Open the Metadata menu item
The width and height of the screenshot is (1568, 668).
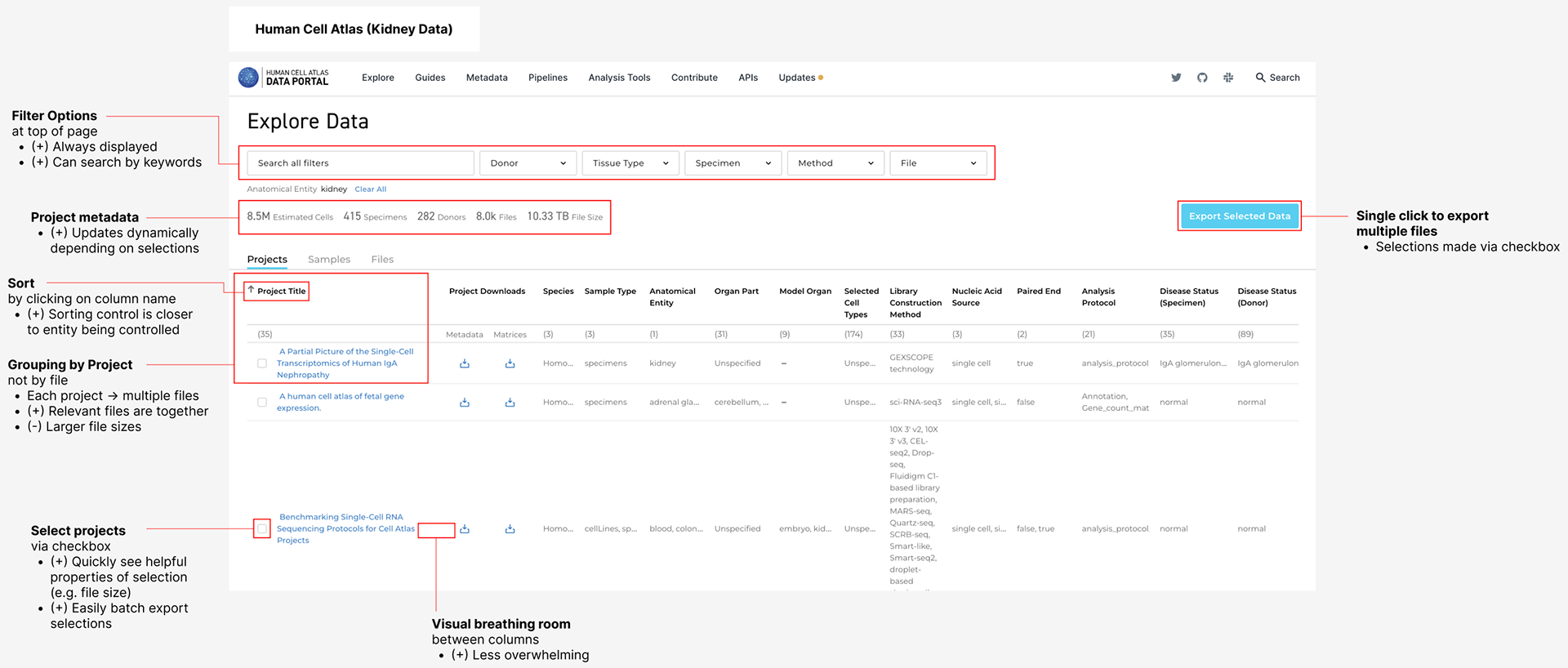(487, 78)
